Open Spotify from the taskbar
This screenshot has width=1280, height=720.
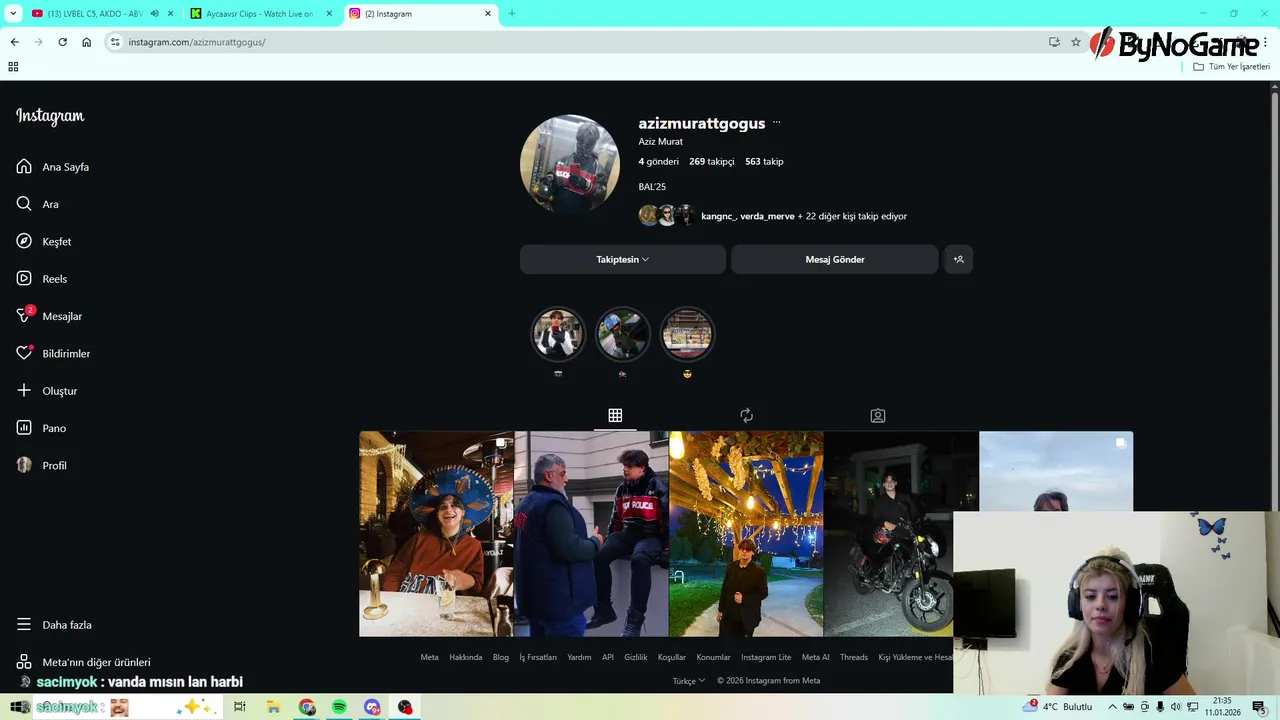click(x=339, y=707)
